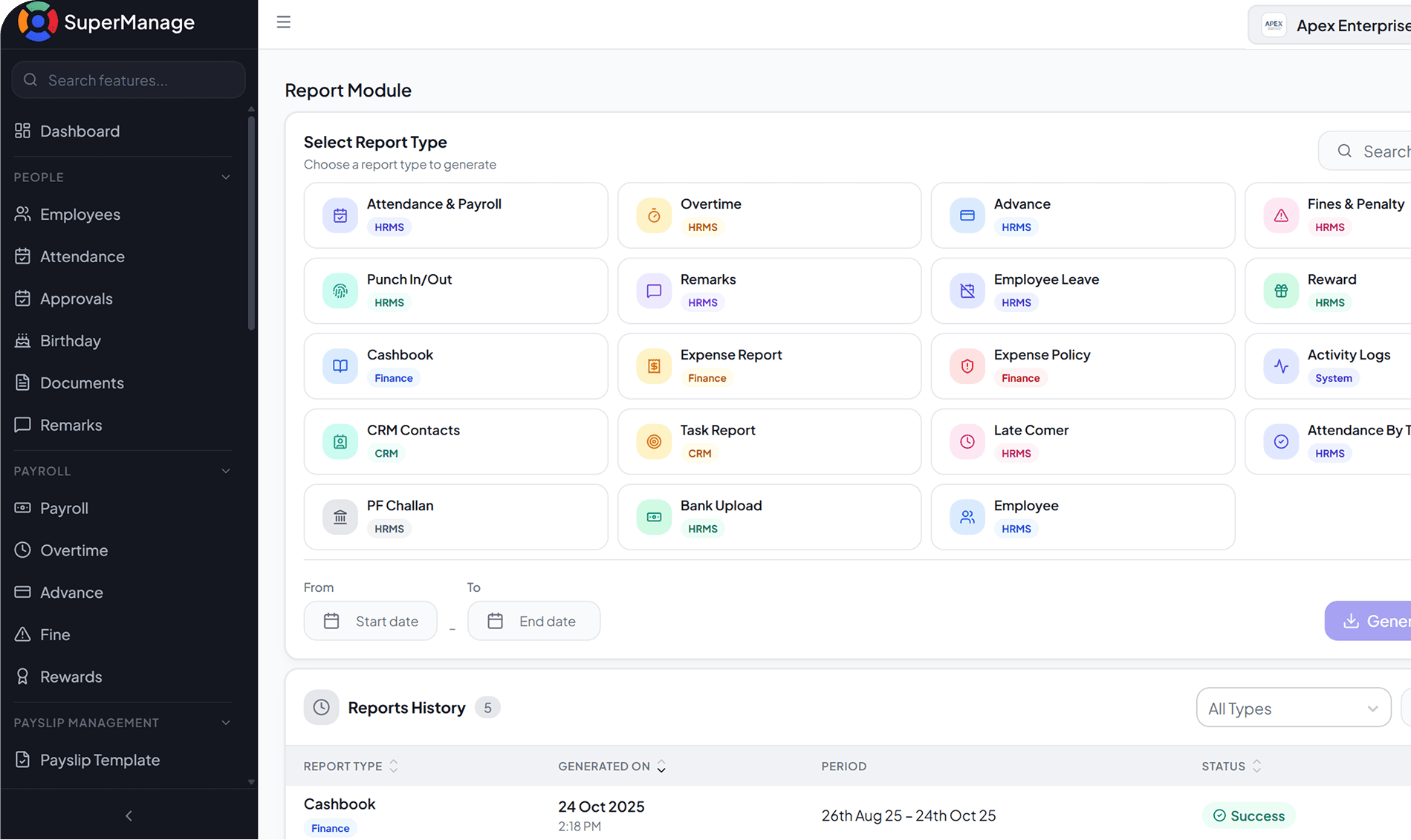Viewport: 1411px width, 840px height.
Task: Click the Finance tag under Cashbook history
Action: 331,829
